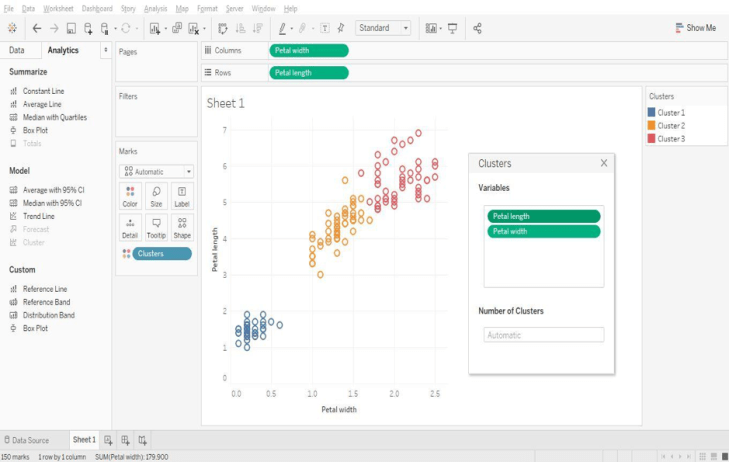This screenshot has width=729, height=462.
Task: Open the Color card in Marks
Action: (x=130, y=195)
